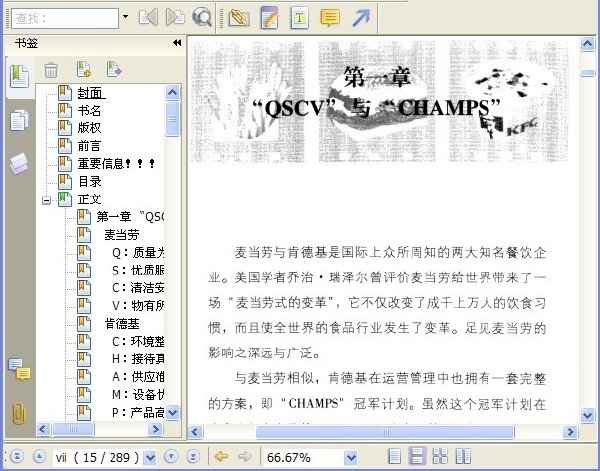Open the search field dropdown arrow
This screenshot has width=600, height=471.
coord(125,17)
